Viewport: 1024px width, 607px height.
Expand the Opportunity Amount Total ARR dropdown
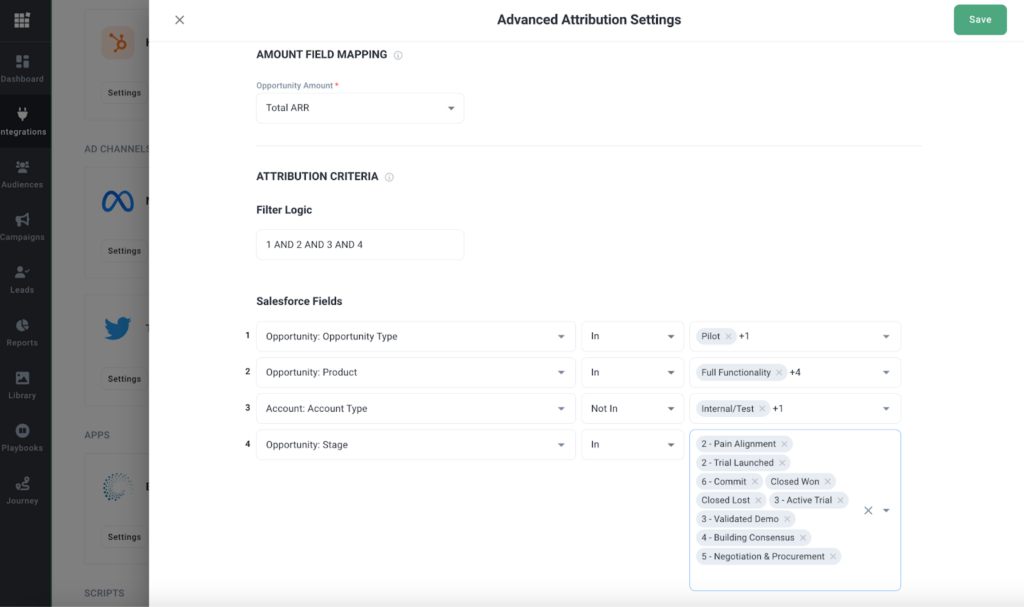360,108
